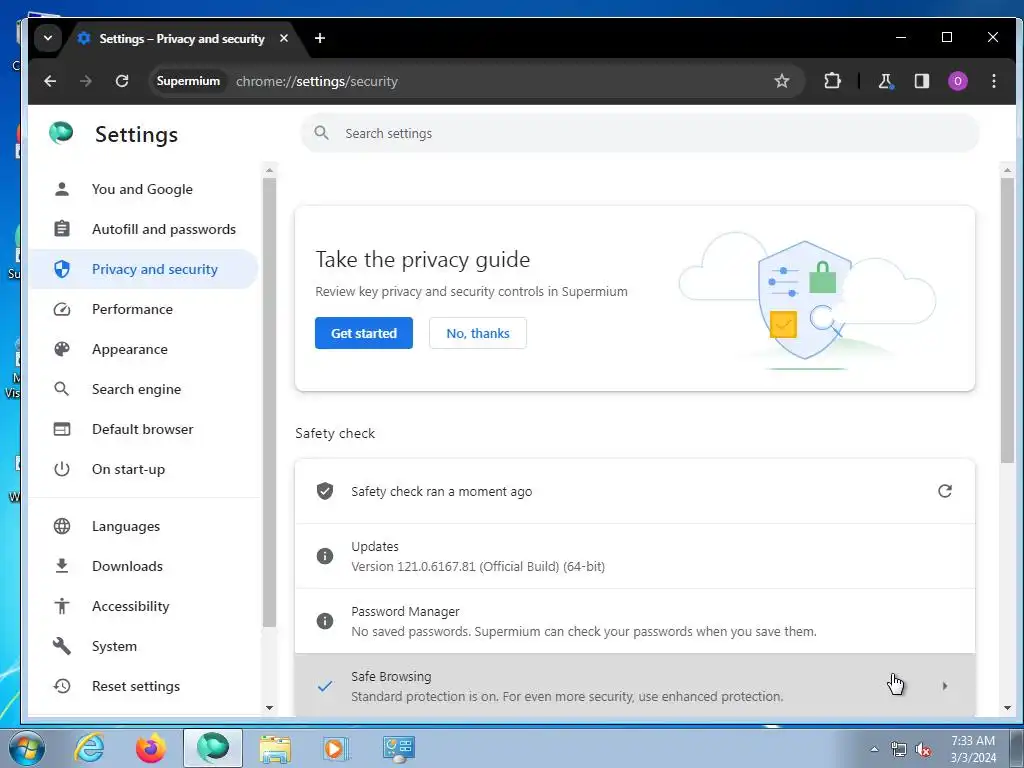Image resolution: width=1024 pixels, height=768 pixels.
Task: Expand the Safe Browsing row arrow
Action: click(944, 686)
